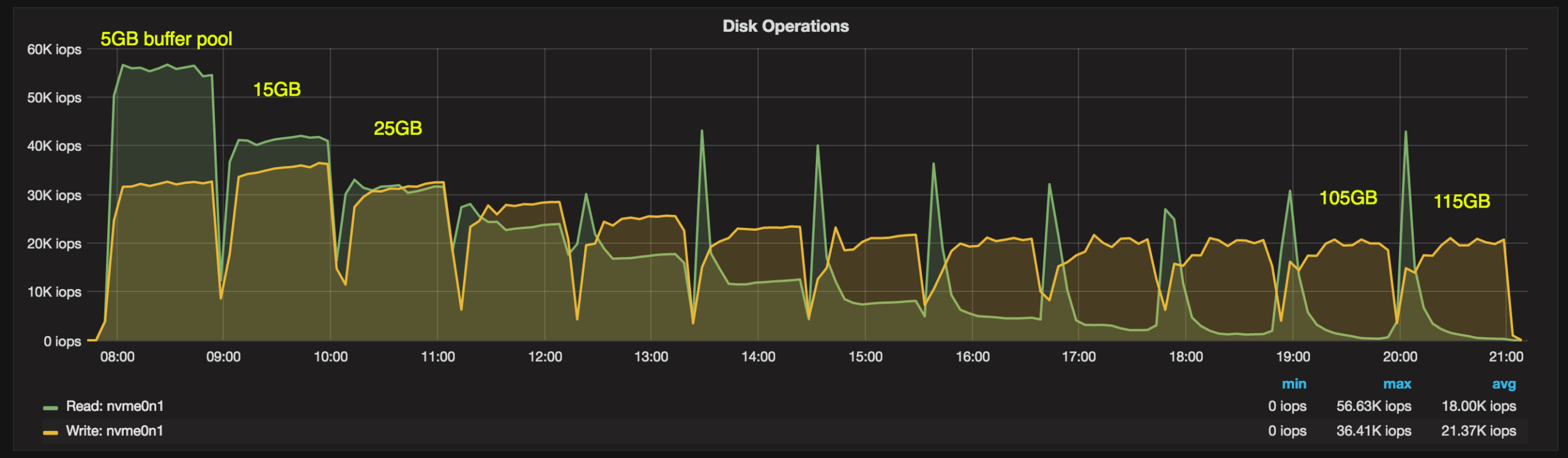This screenshot has height=458, width=1568.
Task: Click the Write avg value 21.37K iops
Action: 1478,431
